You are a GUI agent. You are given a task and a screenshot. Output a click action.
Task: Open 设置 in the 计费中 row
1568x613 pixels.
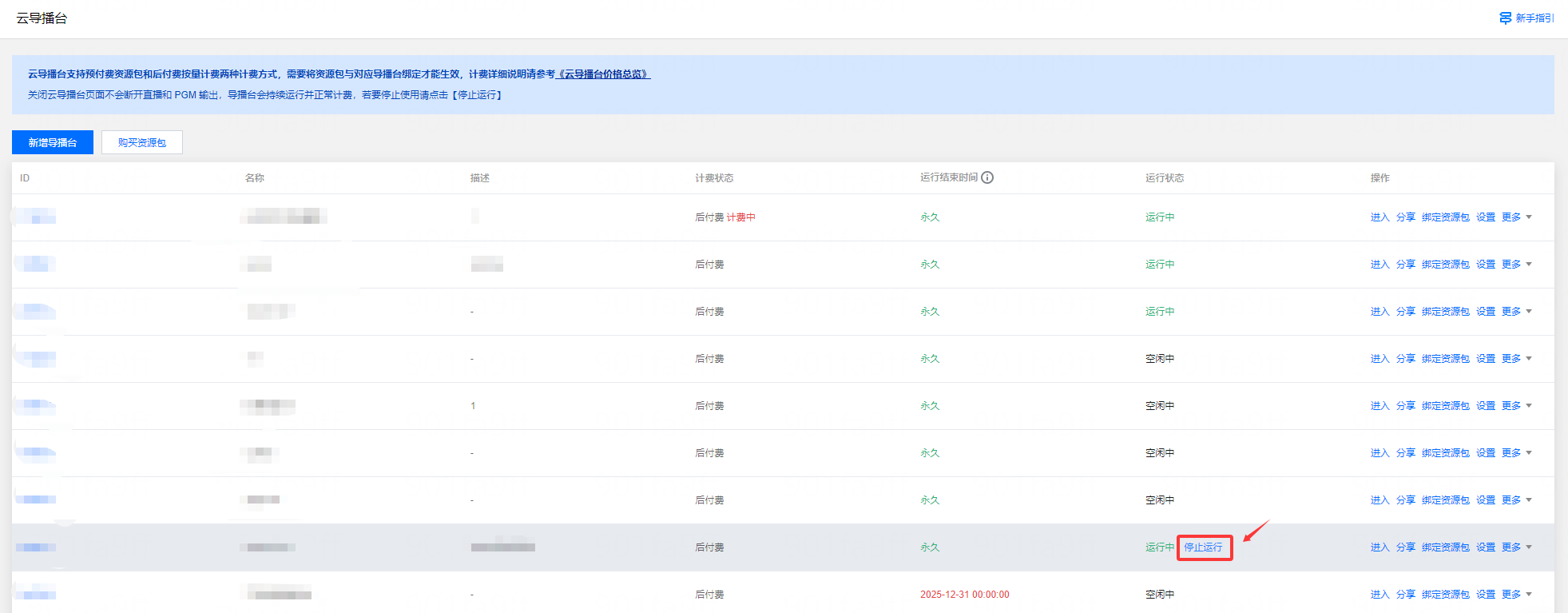pos(1485,217)
